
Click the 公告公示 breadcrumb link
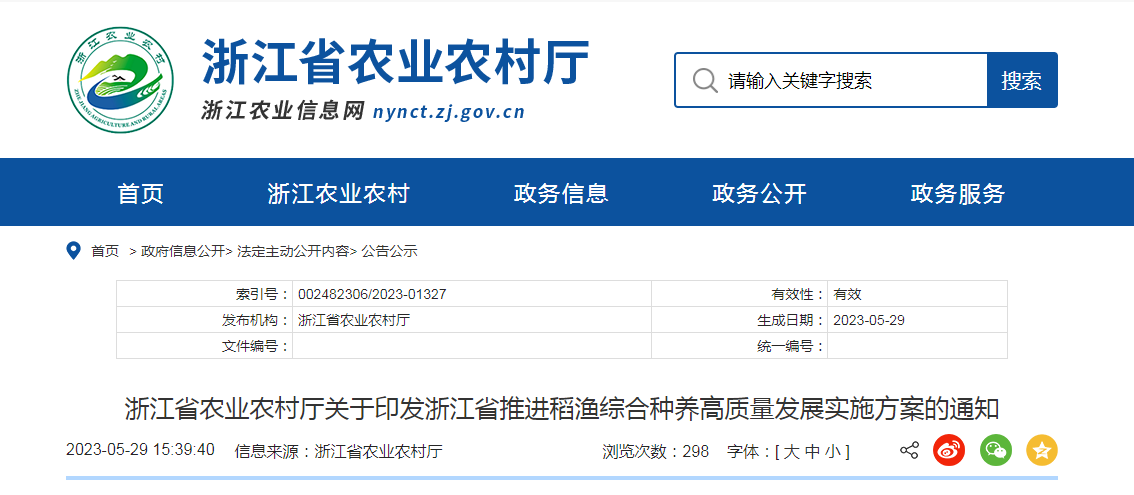[390, 252]
